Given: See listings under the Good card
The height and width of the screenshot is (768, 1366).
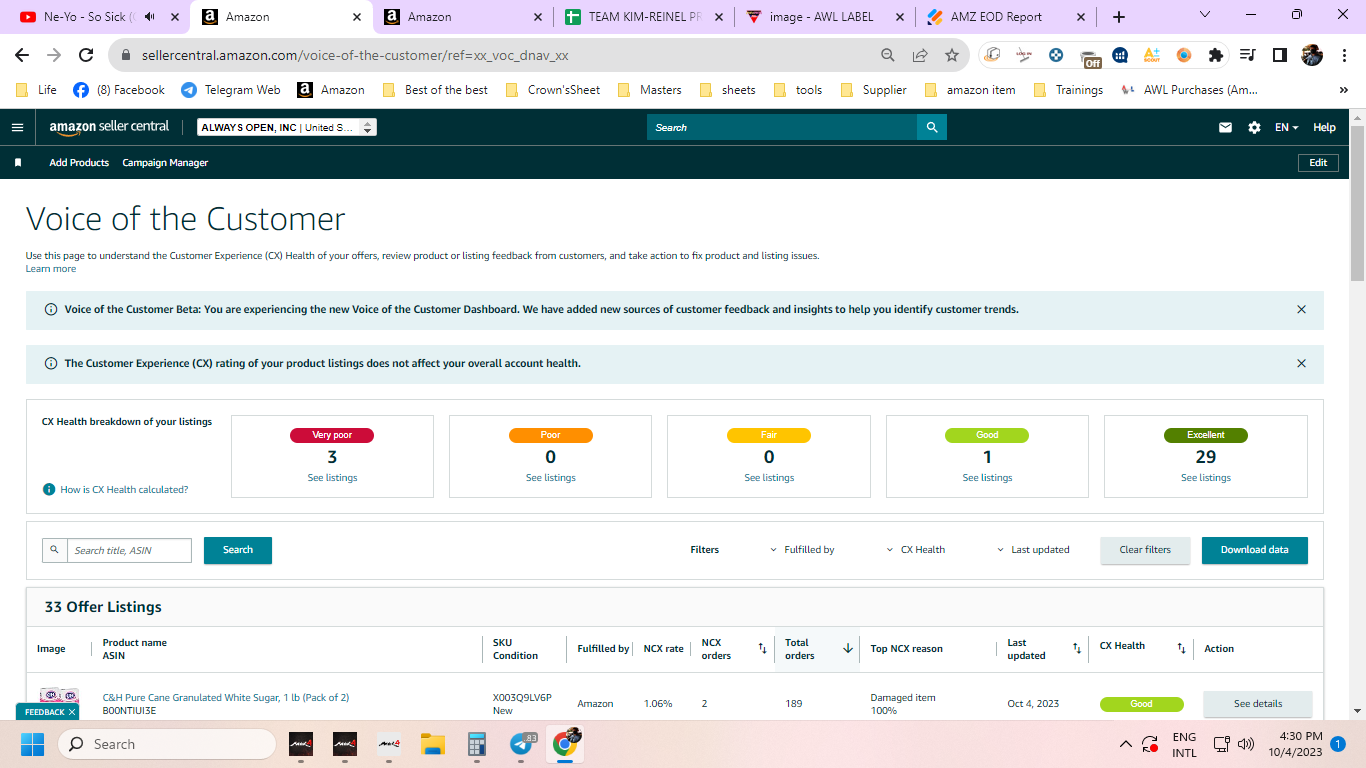Looking at the screenshot, I should [x=987, y=478].
